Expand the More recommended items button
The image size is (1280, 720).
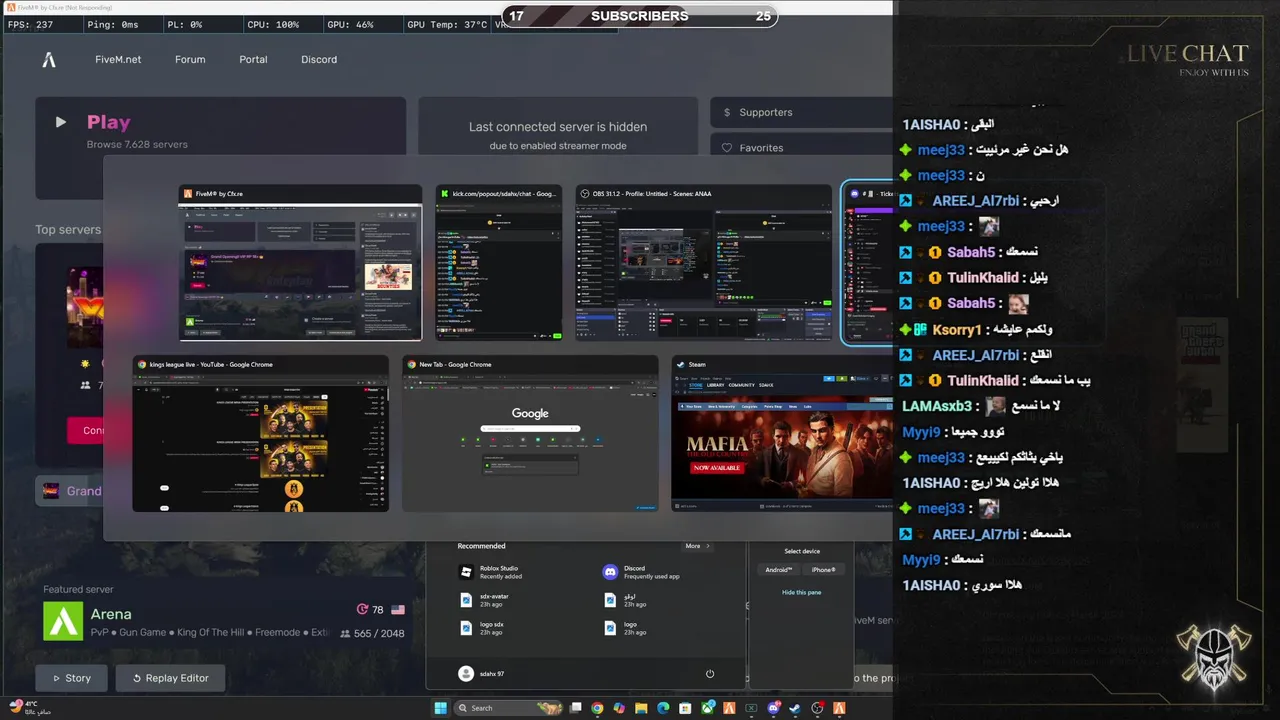697,546
